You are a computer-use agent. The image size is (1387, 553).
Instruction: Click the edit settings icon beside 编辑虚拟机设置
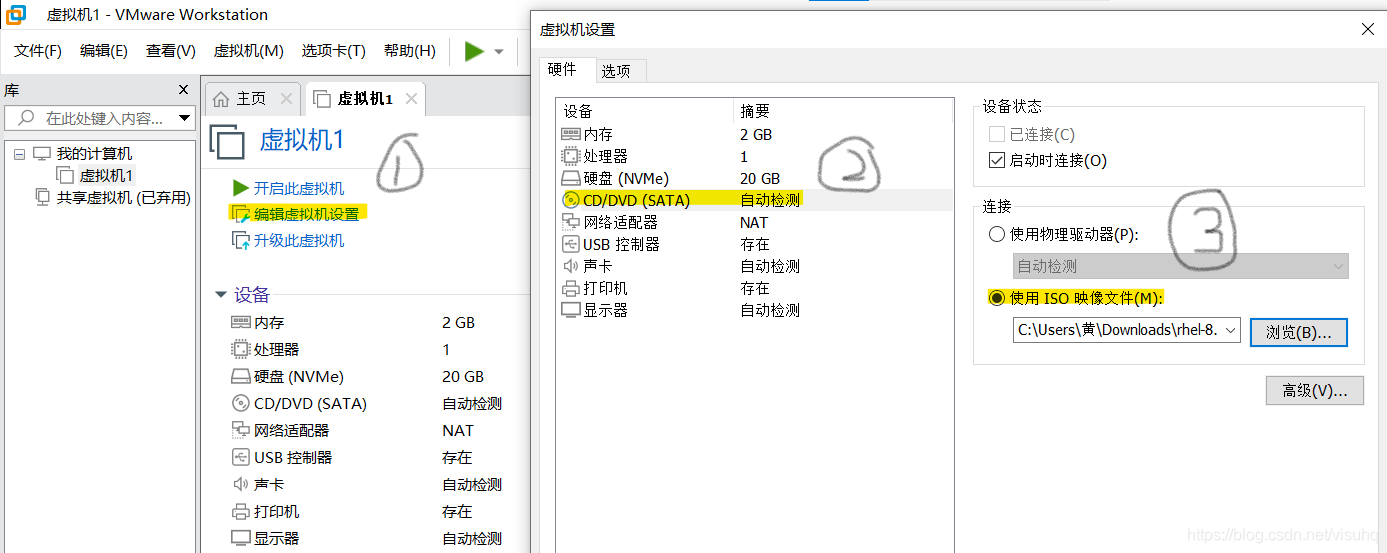point(240,214)
